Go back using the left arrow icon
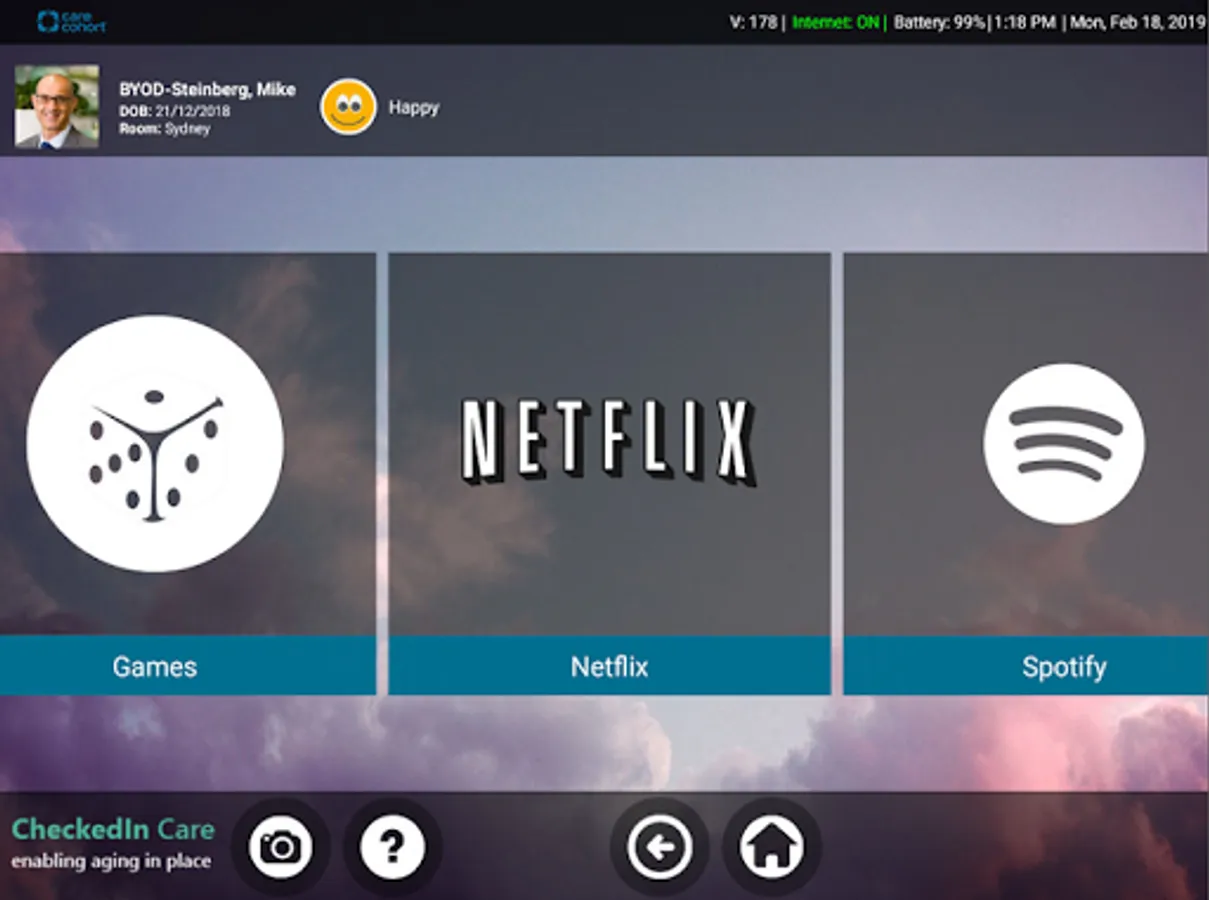Viewport: 1209px width, 900px height. tap(659, 847)
